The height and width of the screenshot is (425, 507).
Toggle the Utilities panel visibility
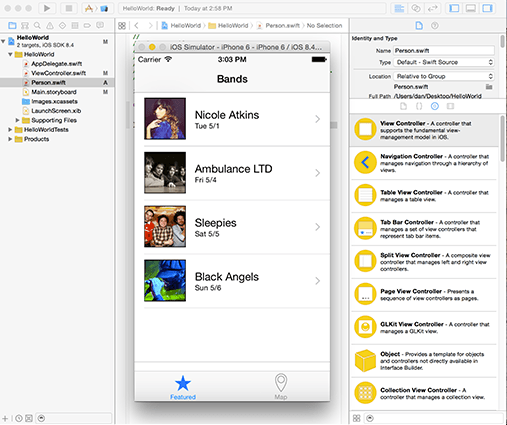487,8
